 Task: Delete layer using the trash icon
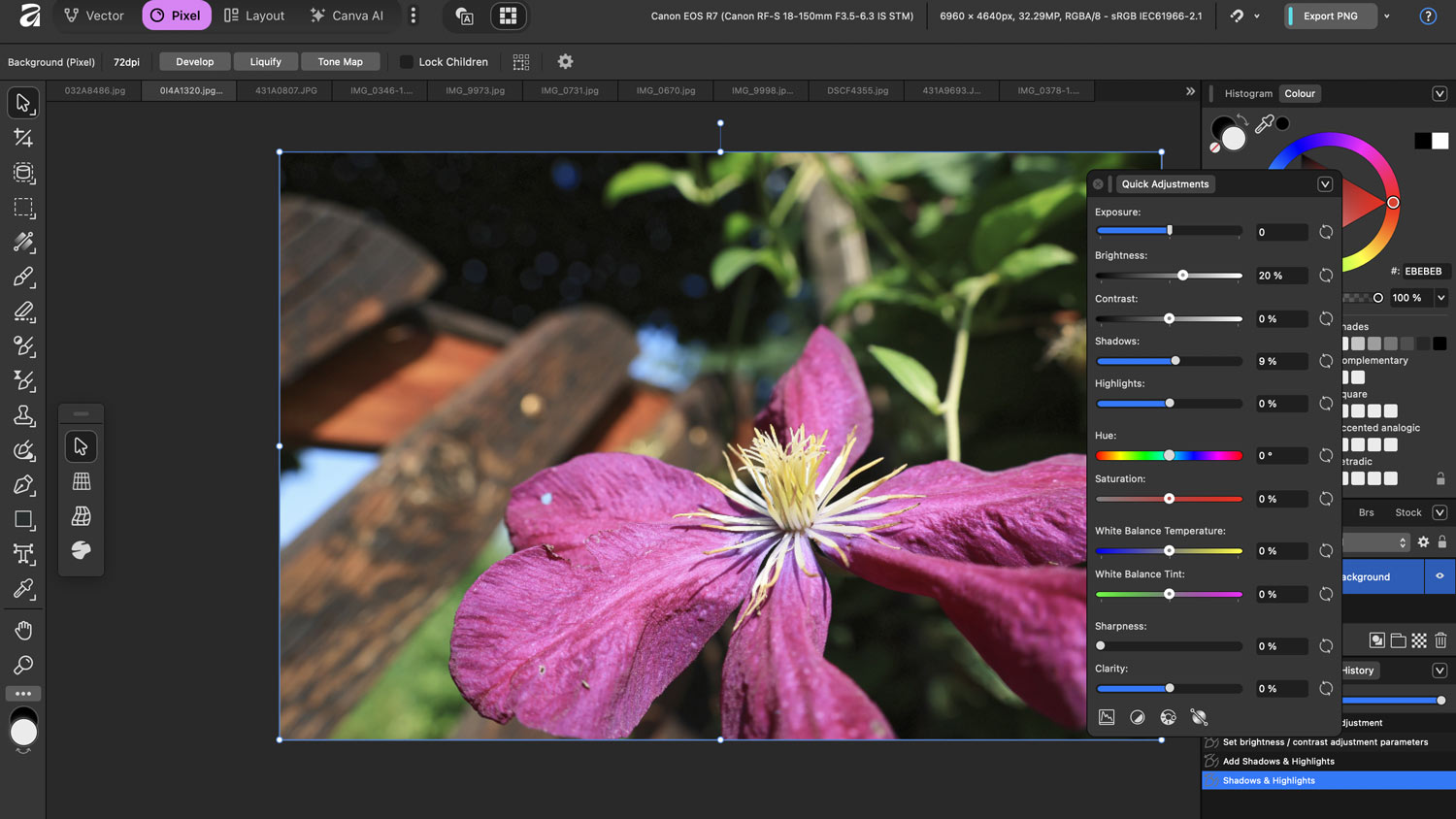1440,640
